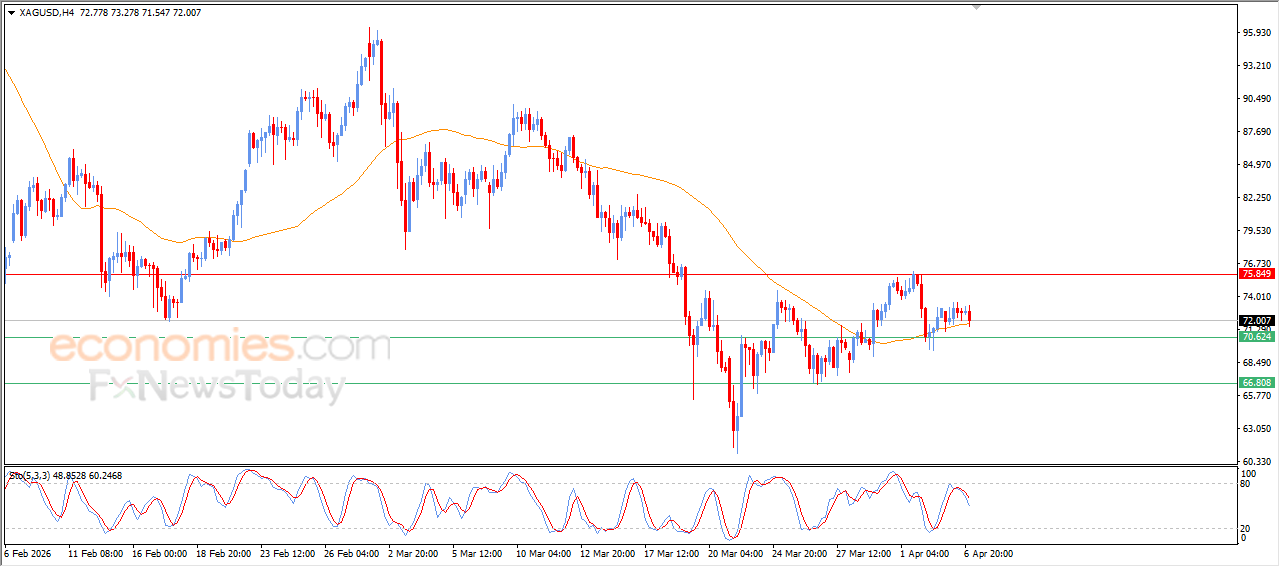Click the 84.970 price axis label

pyautogui.click(x=1256, y=165)
